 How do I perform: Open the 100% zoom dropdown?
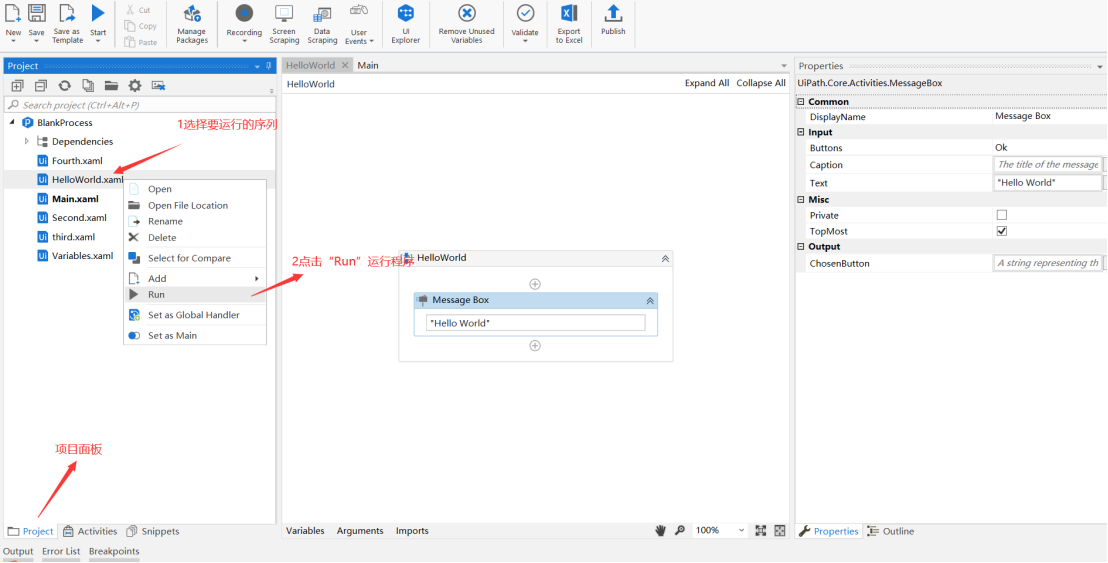pyautogui.click(x=741, y=531)
